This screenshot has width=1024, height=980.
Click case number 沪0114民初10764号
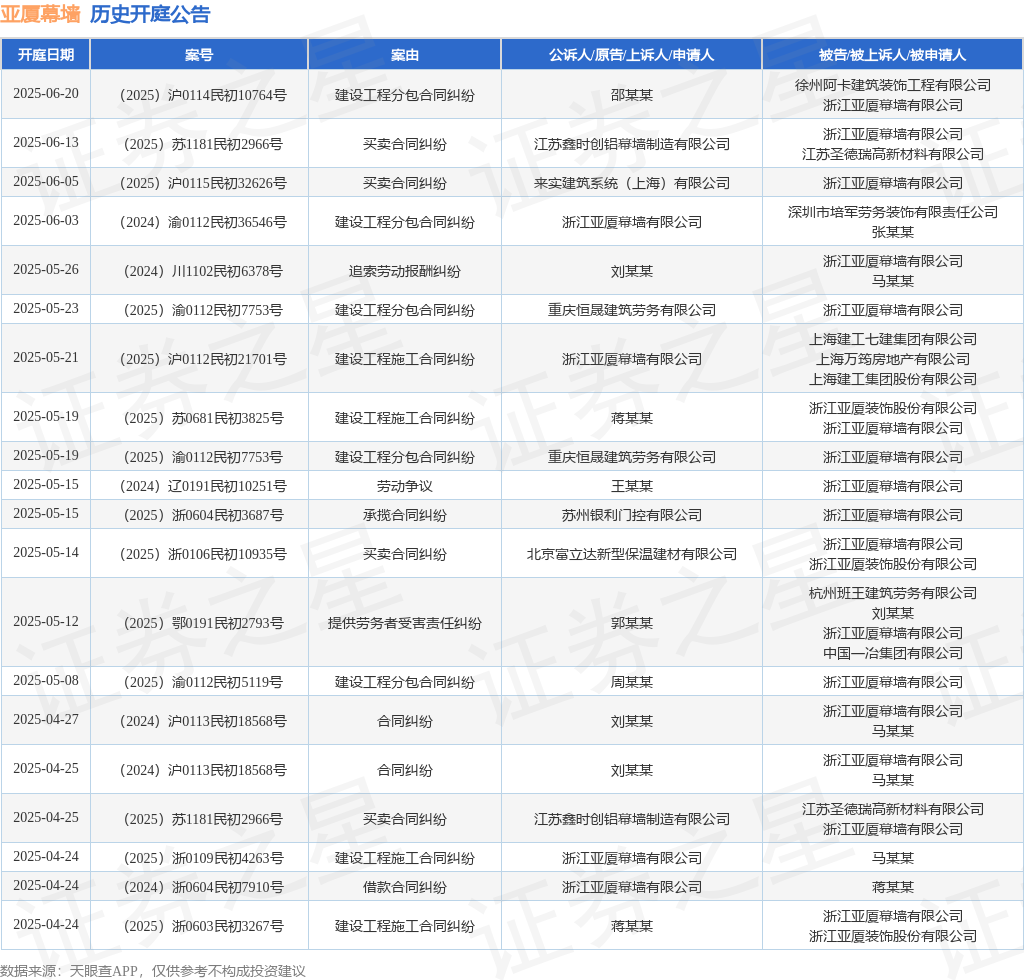coord(203,95)
